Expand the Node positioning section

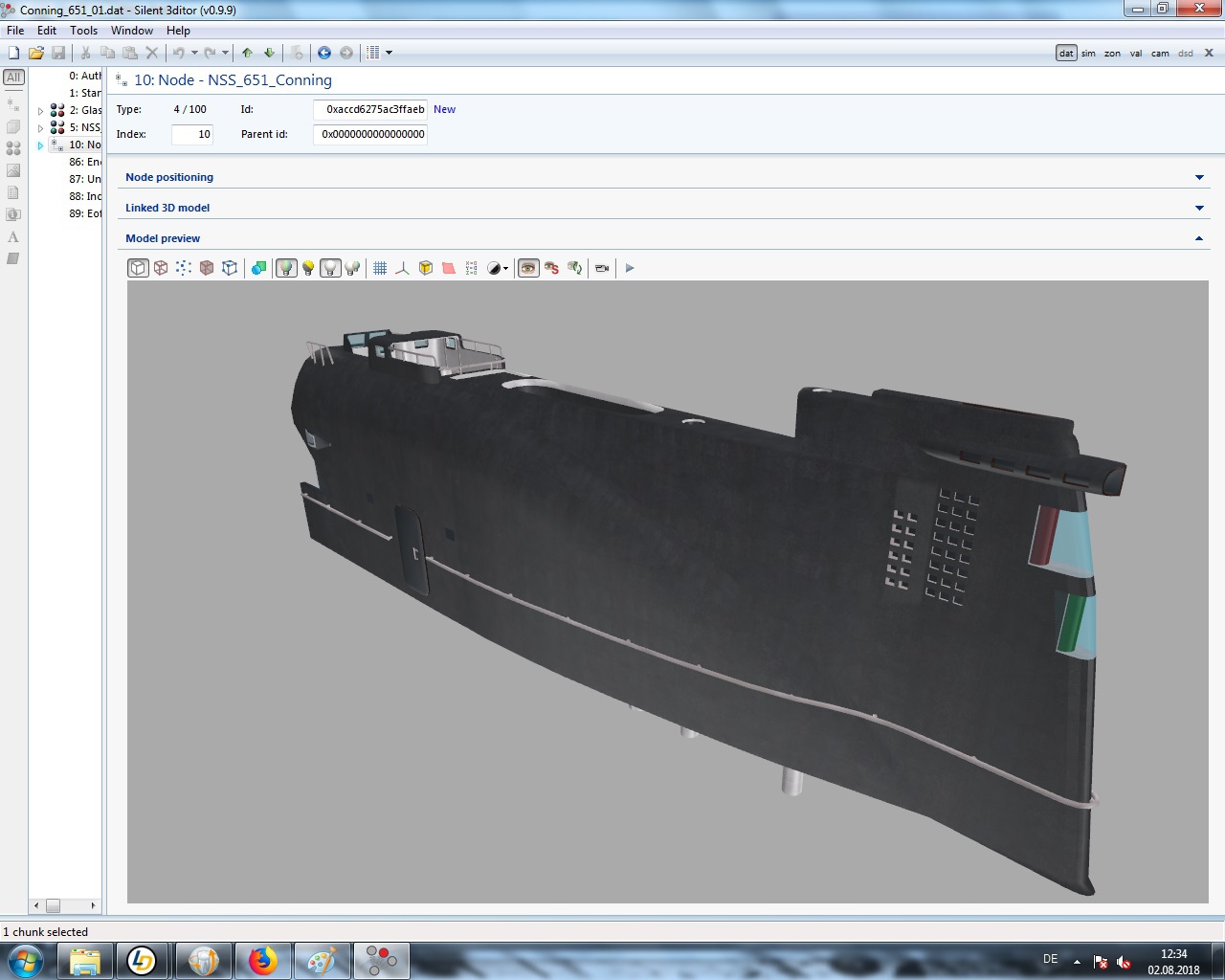pyautogui.click(x=1199, y=177)
